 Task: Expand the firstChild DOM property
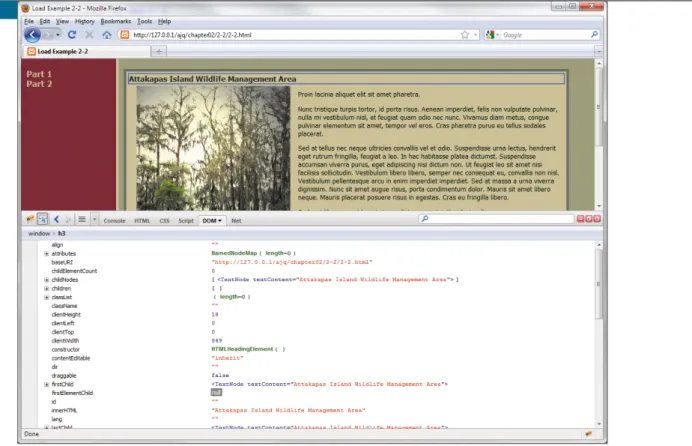46,384
